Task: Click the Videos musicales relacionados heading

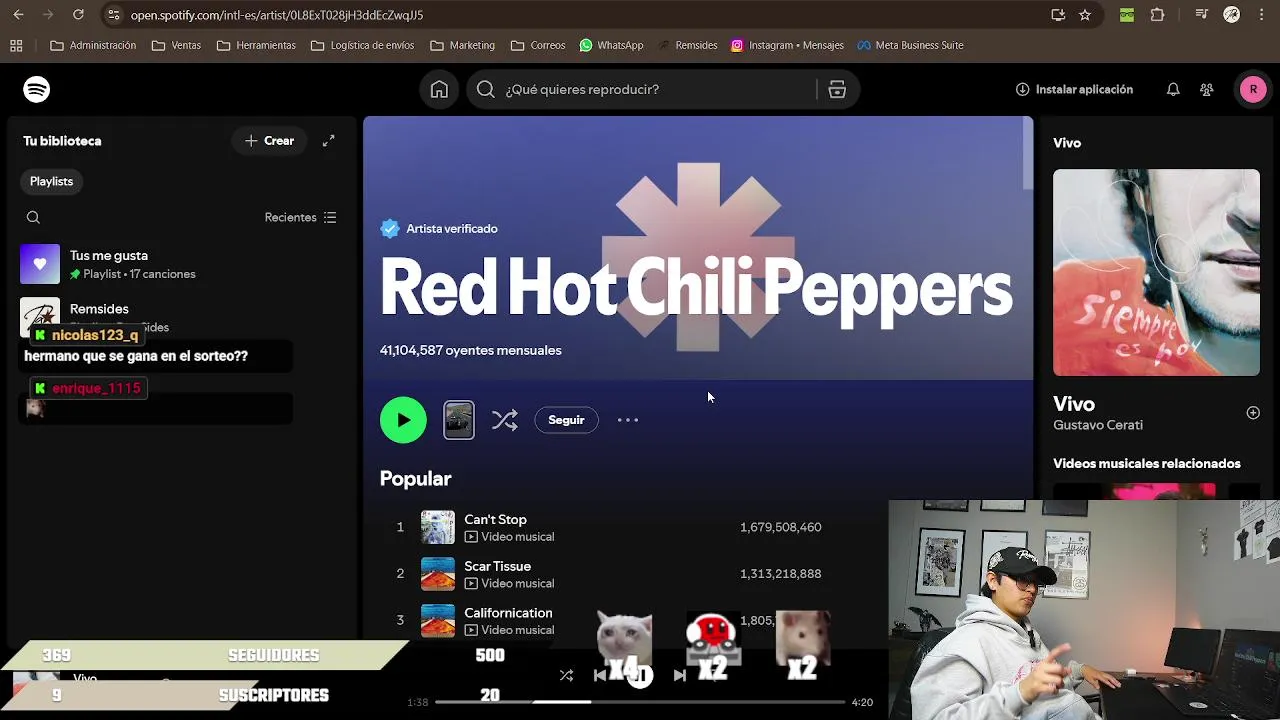Action: pos(1147,464)
